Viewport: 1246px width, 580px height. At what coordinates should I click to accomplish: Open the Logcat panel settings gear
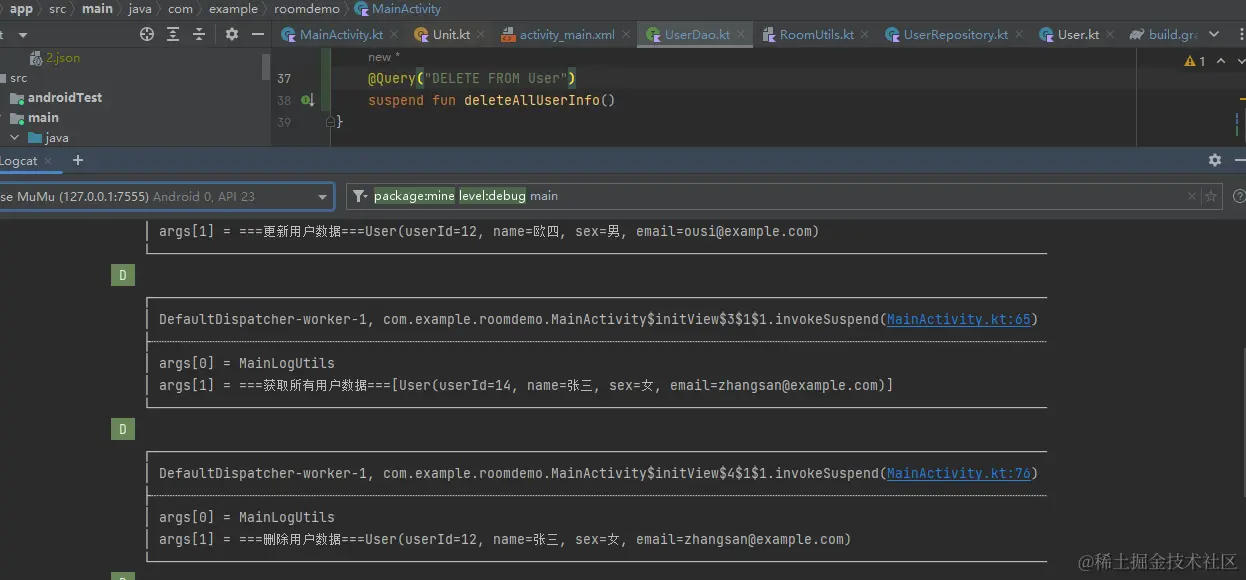point(1215,160)
